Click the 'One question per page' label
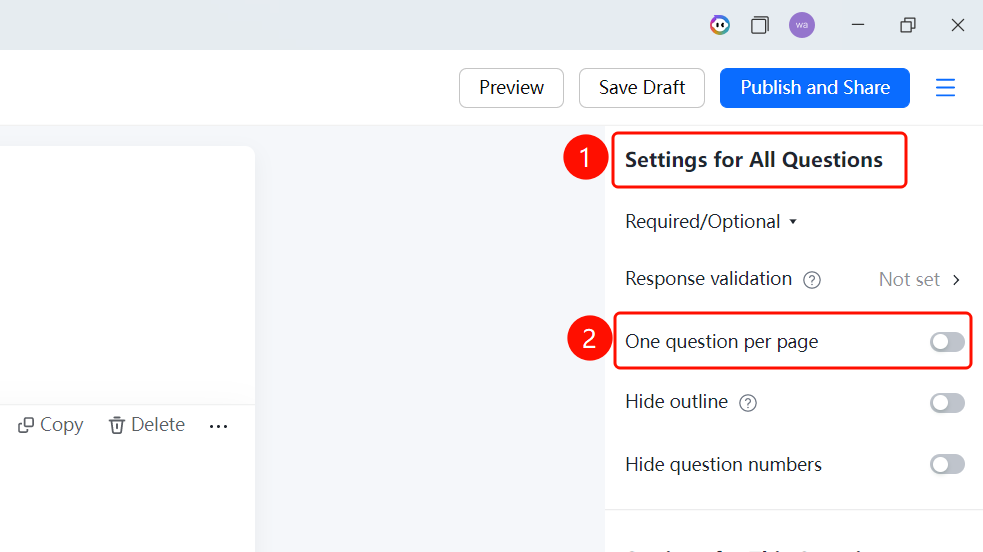The height and width of the screenshot is (552, 983). (722, 341)
